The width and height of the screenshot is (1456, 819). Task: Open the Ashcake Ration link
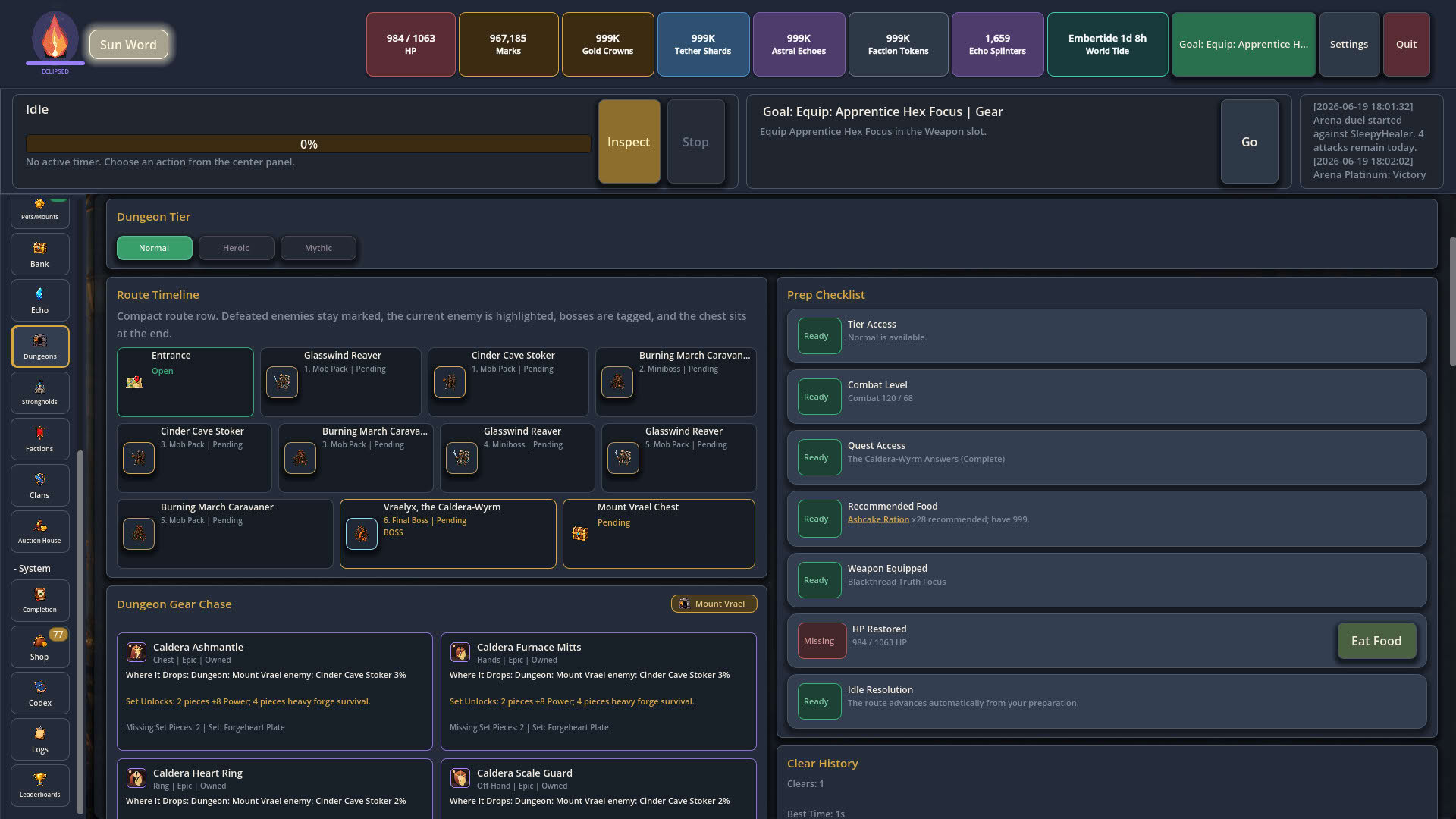878,519
